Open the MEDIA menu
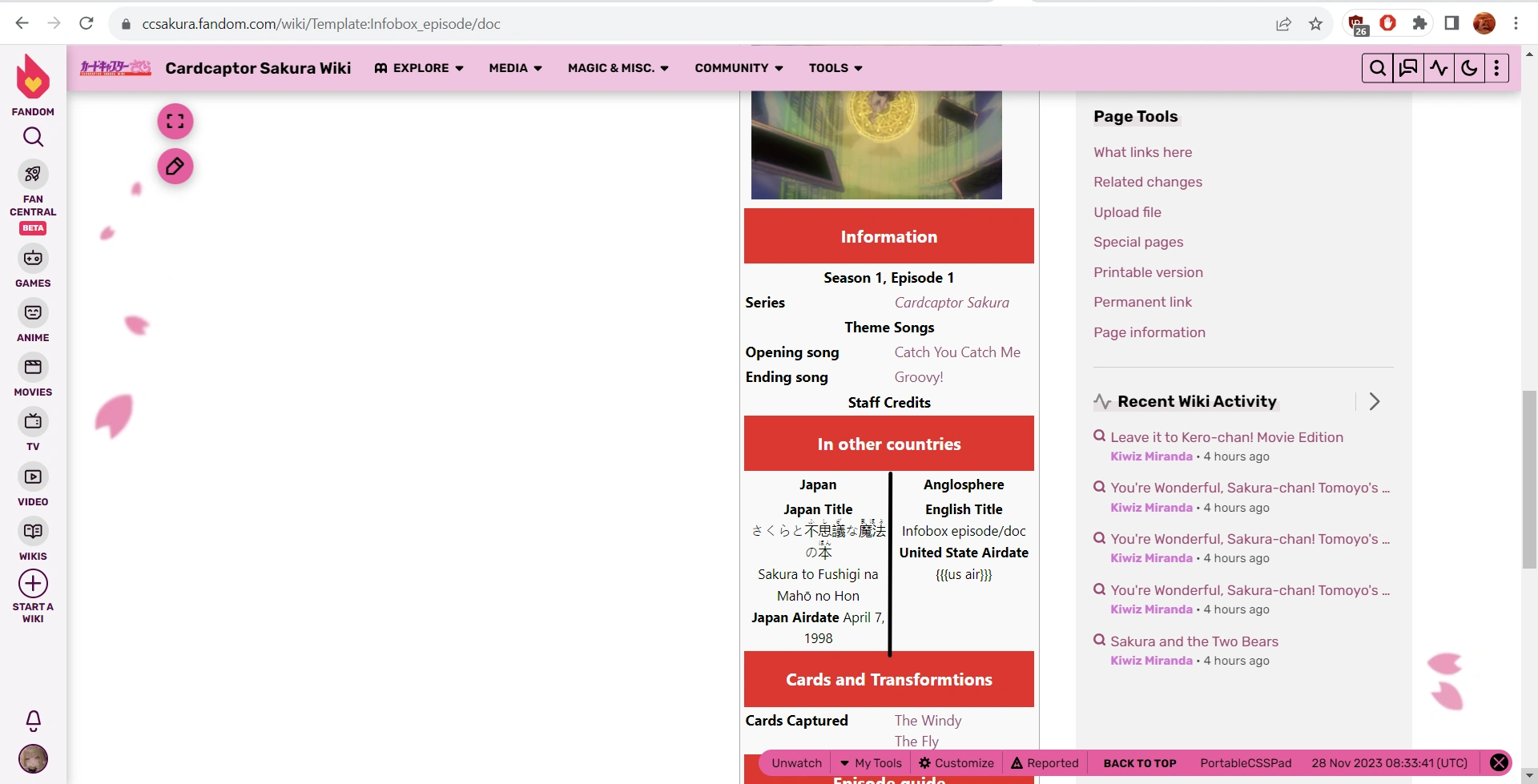1538x784 pixels. tap(514, 68)
